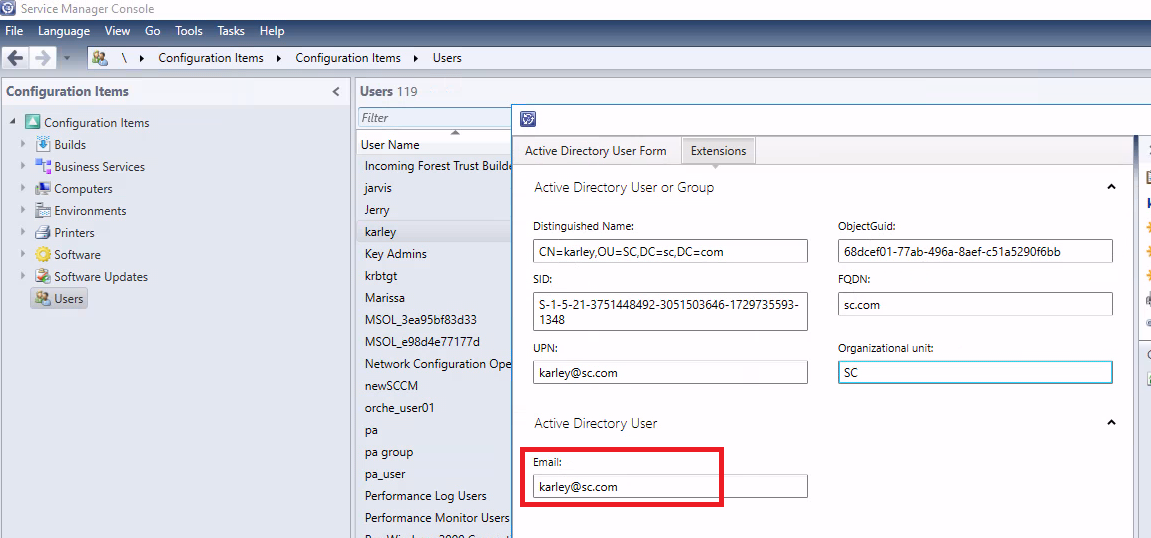Image resolution: width=1151 pixels, height=538 pixels.
Task: Open the Language menu
Action: click(64, 31)
